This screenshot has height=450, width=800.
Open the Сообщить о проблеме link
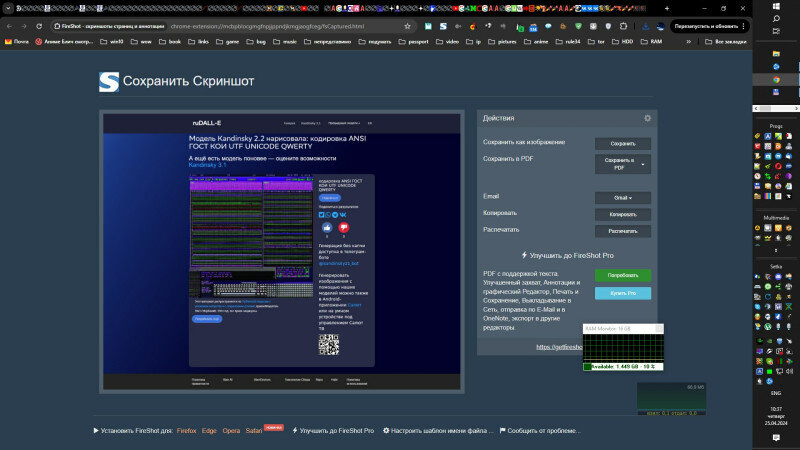tap(540, 431)
